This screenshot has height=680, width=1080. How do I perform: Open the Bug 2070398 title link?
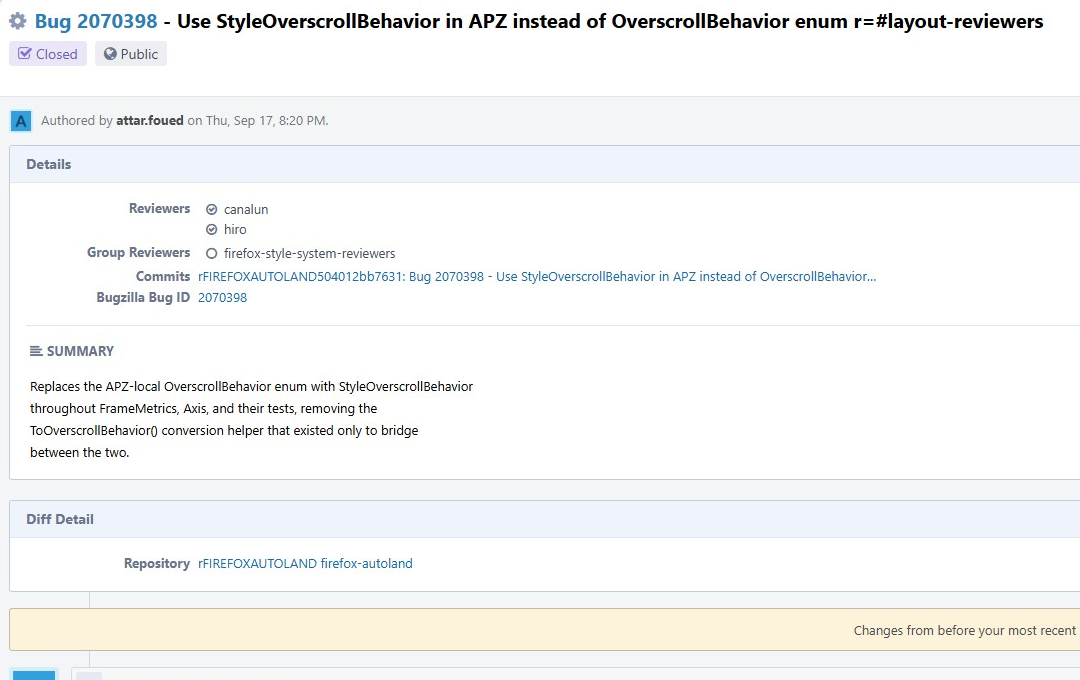(96, 21)
